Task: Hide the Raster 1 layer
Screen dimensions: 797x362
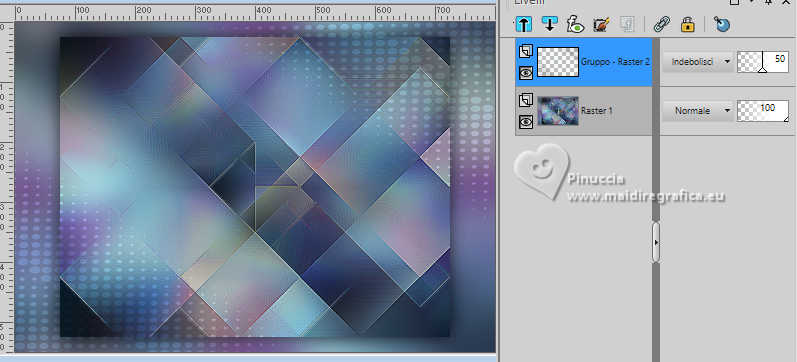Action: coord(526,122)
